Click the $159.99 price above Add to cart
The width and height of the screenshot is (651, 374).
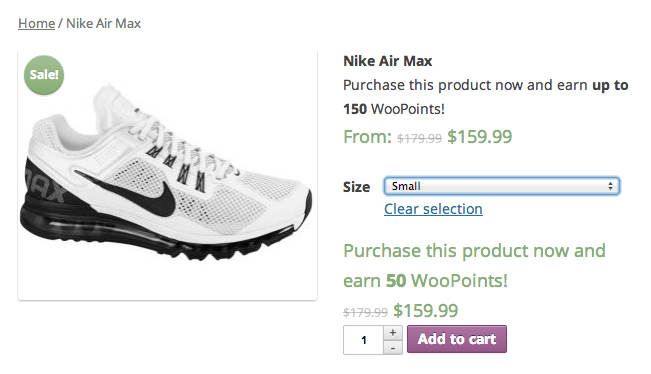[426, 310]
